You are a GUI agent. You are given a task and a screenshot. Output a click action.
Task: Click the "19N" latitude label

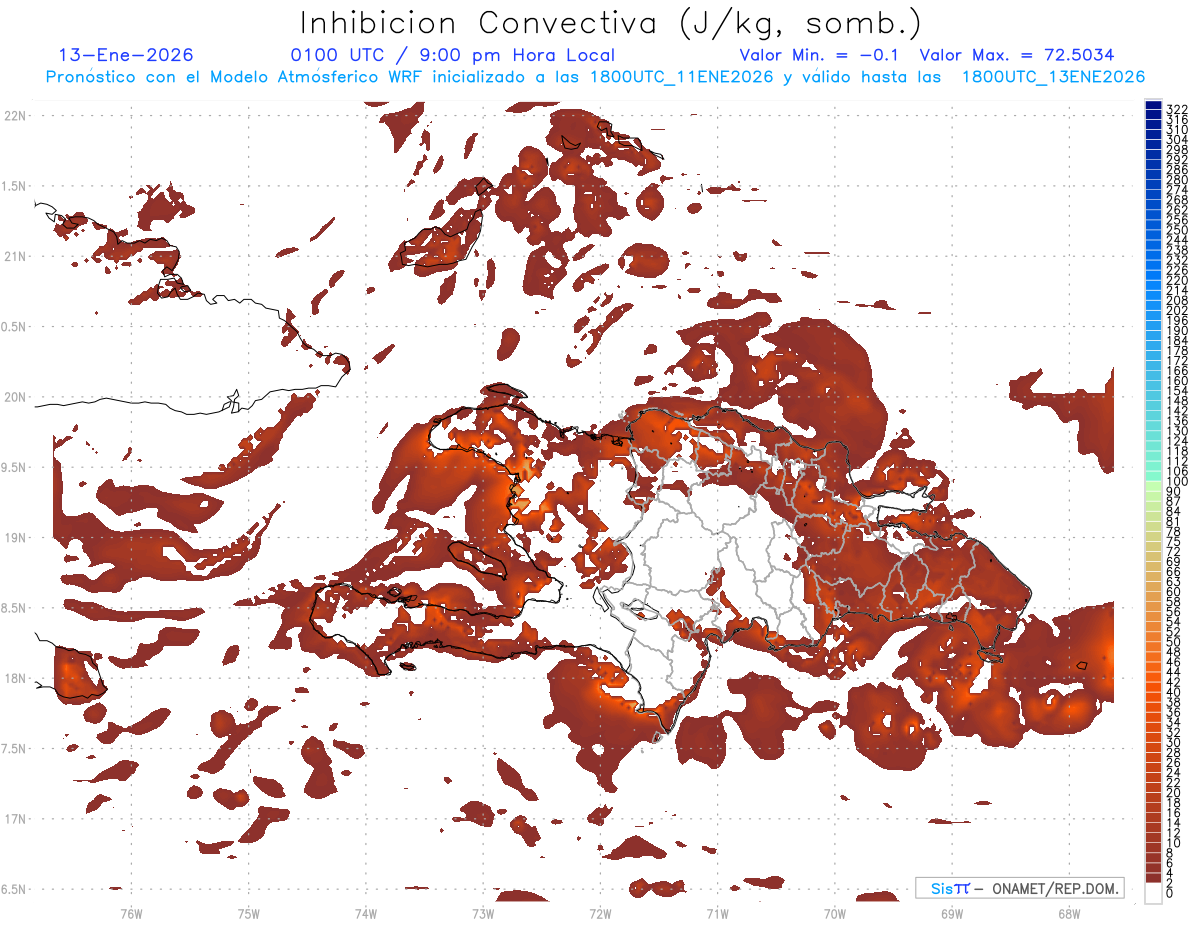[x=14, y=537]
